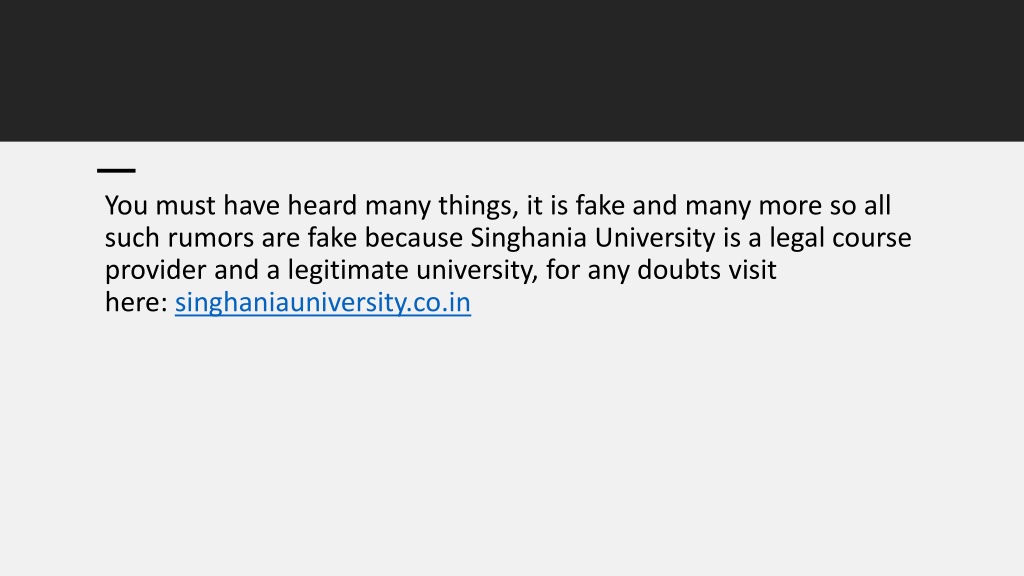Click the word "visit" ending the third line

point(752,270)
